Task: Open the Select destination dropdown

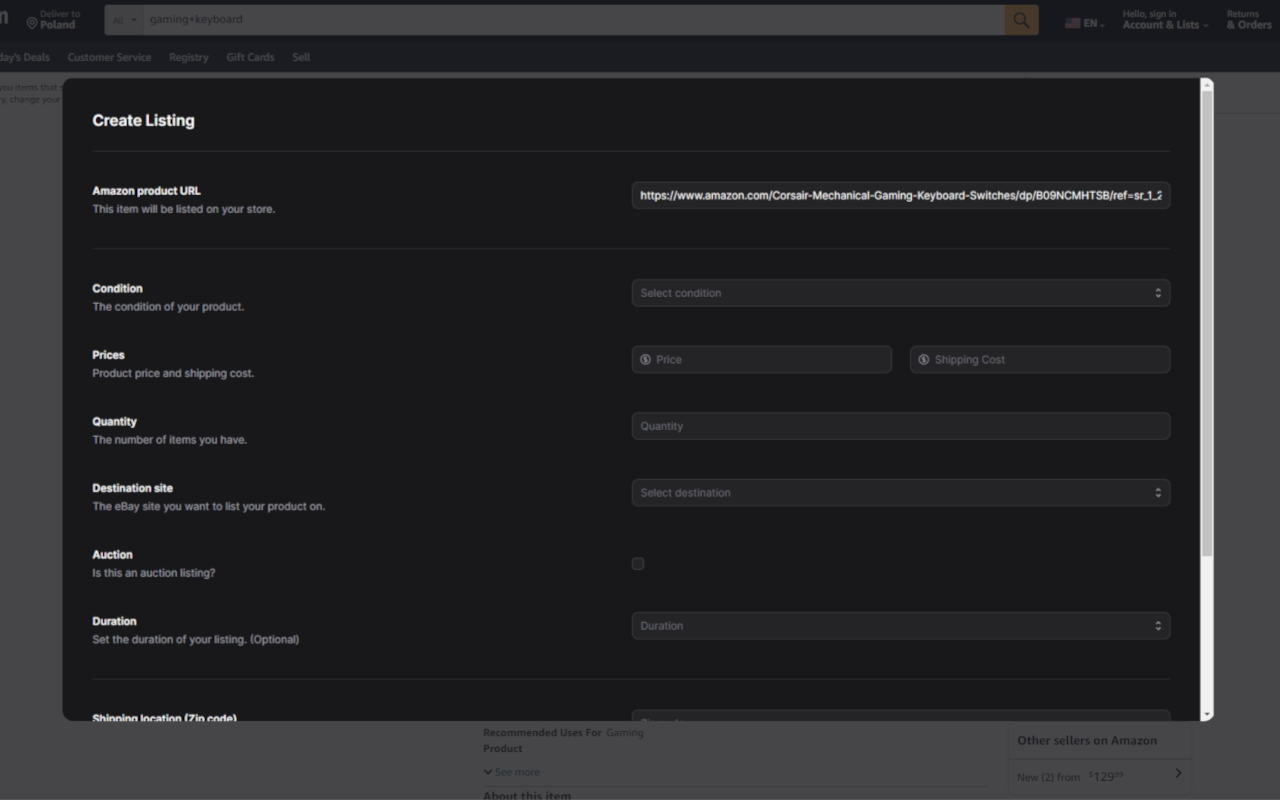Action: tap(901, 493)
